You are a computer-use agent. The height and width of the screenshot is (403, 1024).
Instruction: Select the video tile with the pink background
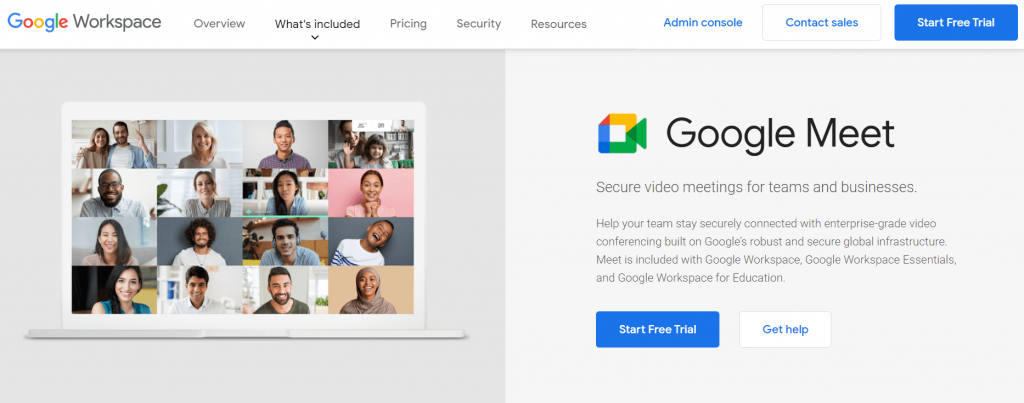pos(371,193)
